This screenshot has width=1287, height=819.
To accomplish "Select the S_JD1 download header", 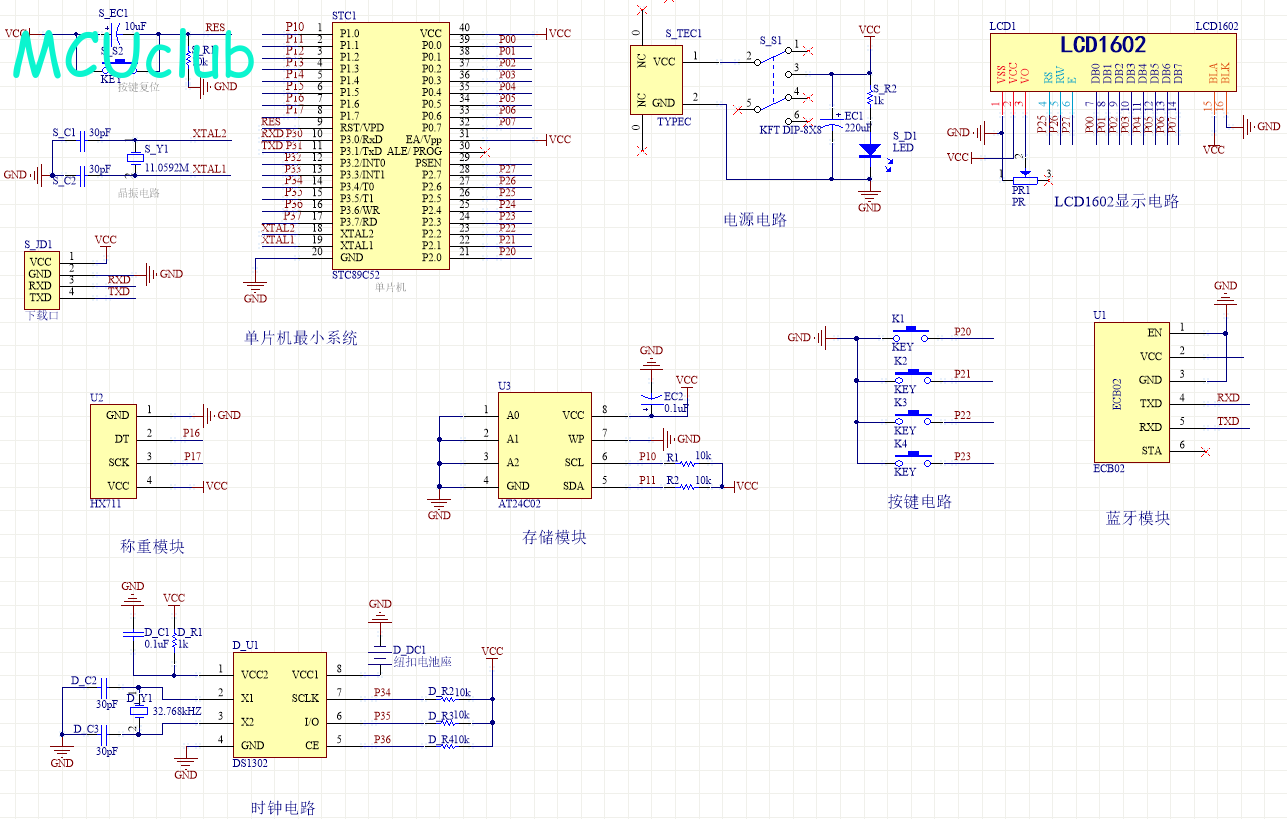I will [x=40, y=280].
